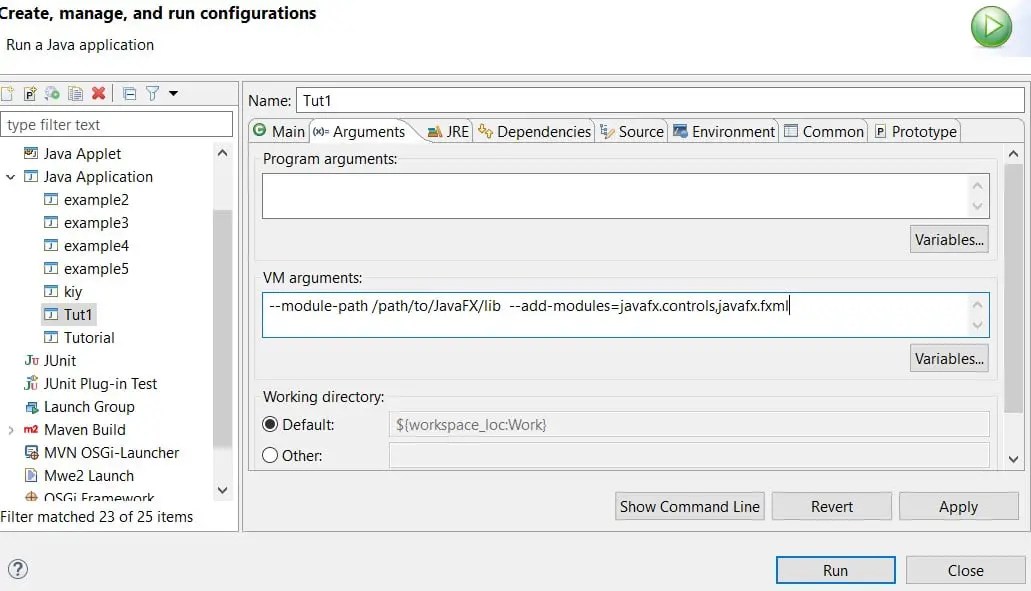Select the Tut1 launch configuration
Screen dimensions: 1031x591
click(69, 314)
